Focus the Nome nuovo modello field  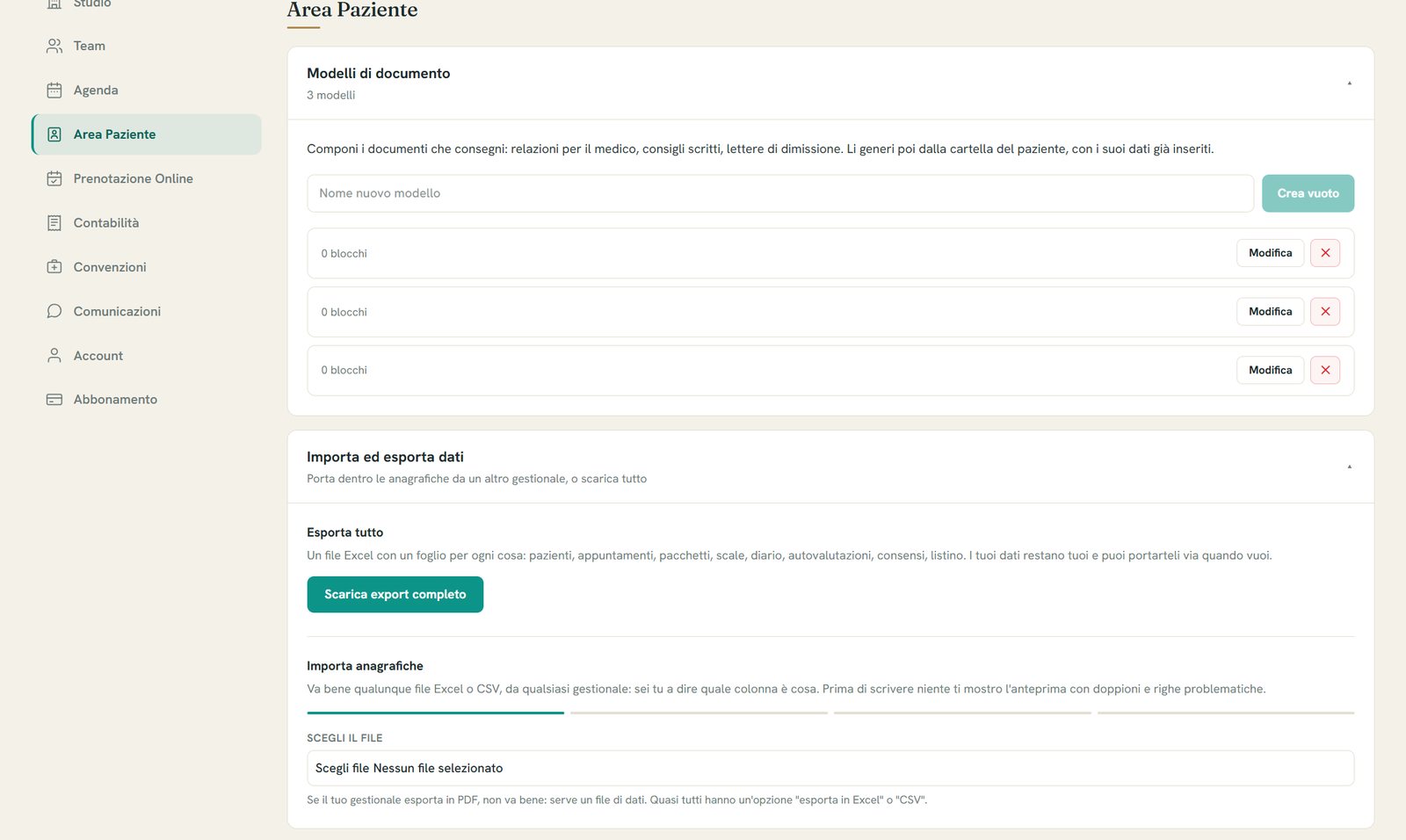click(x=780, y=193)
